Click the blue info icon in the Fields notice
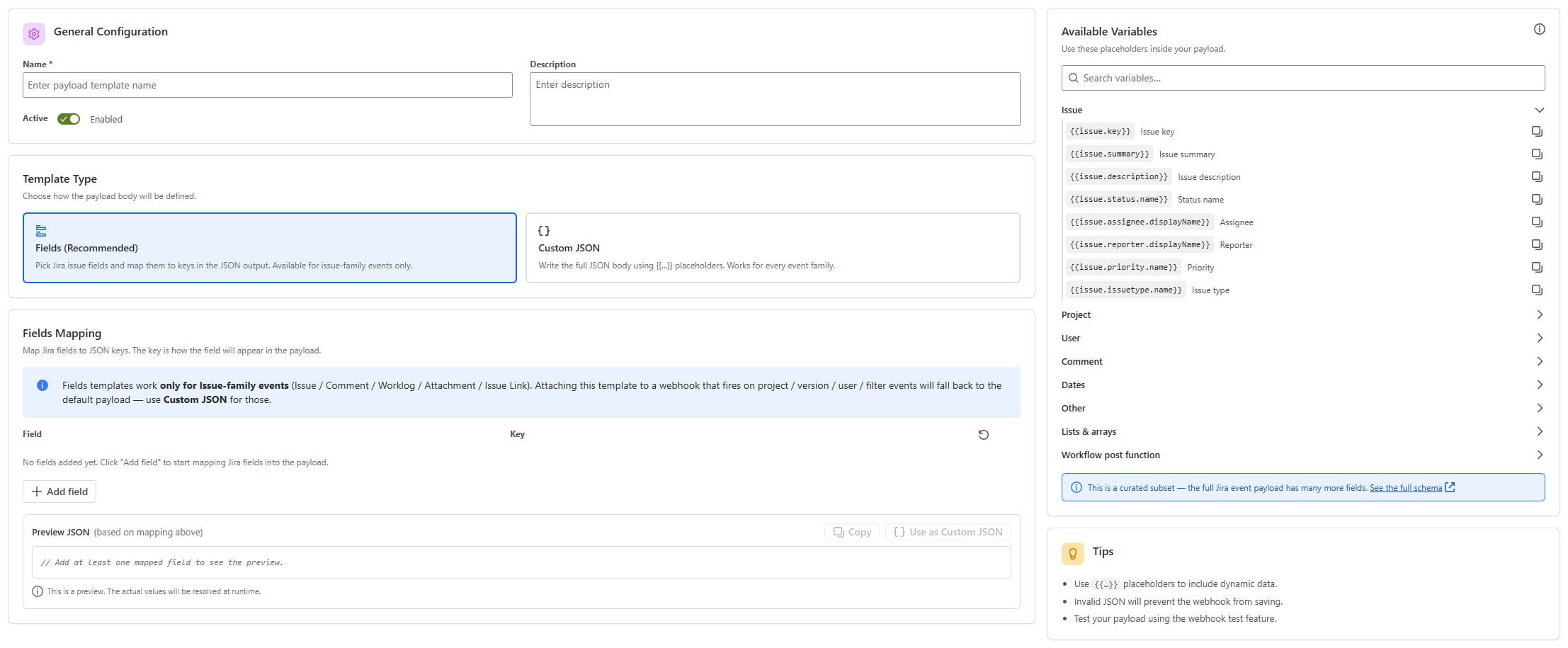Screen dimensions: 1568x648 (x=42, y=385)
